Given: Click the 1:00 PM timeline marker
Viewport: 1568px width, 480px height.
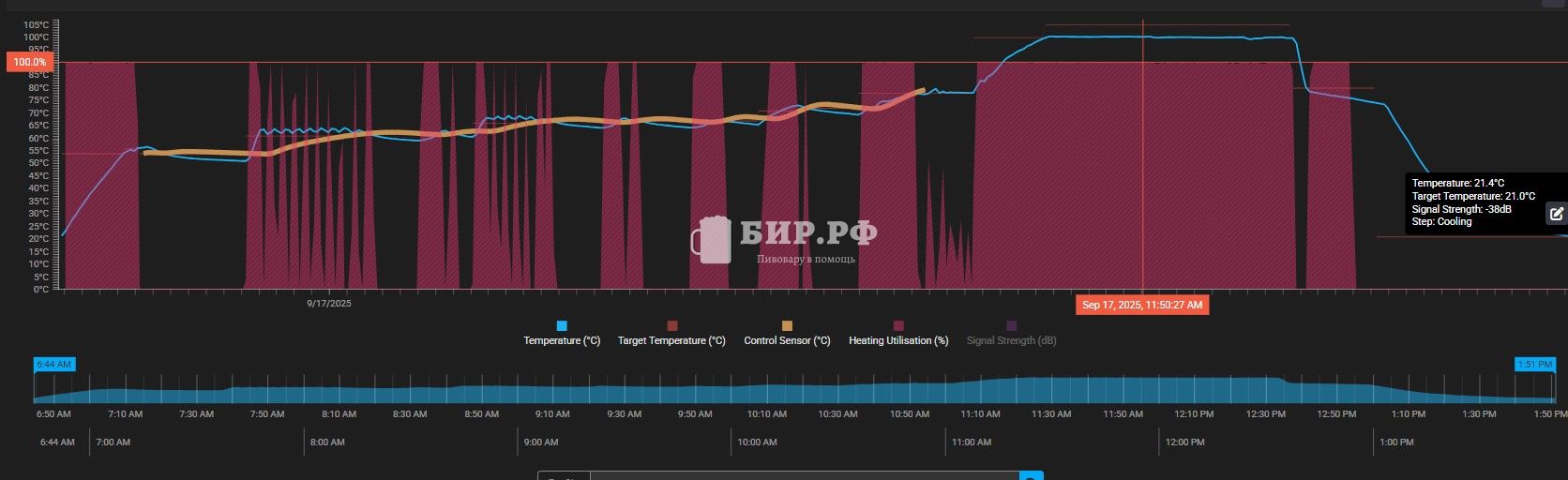Looking at the screenshot, I should tap(1396, 442).
